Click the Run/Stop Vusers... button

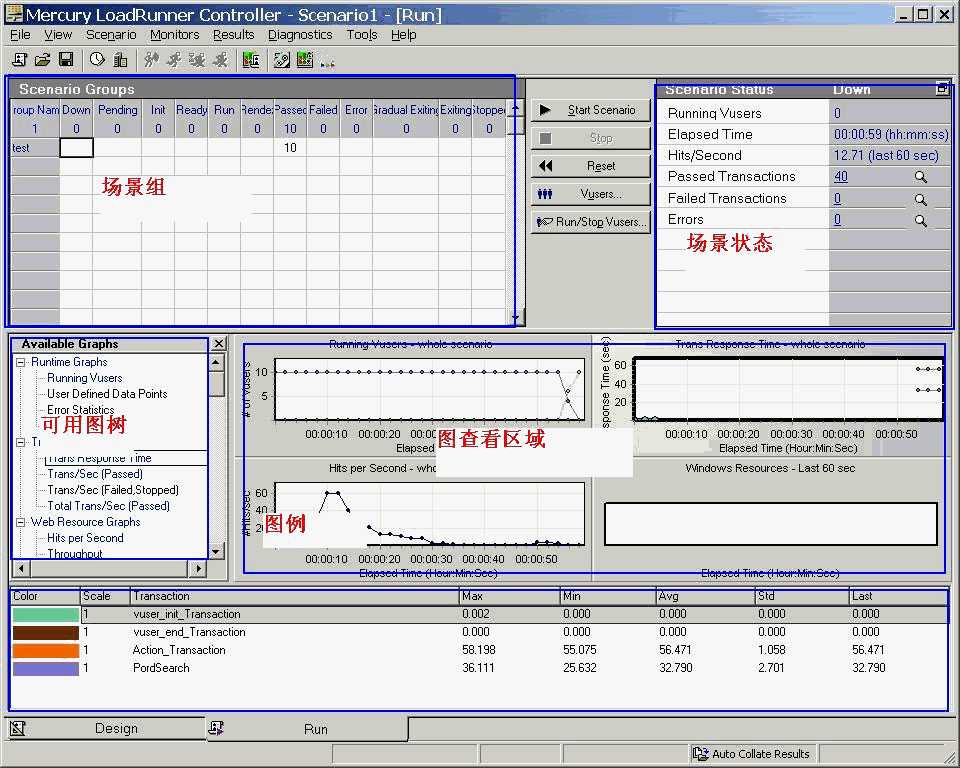pyautogui.click(x=590, y=222)
